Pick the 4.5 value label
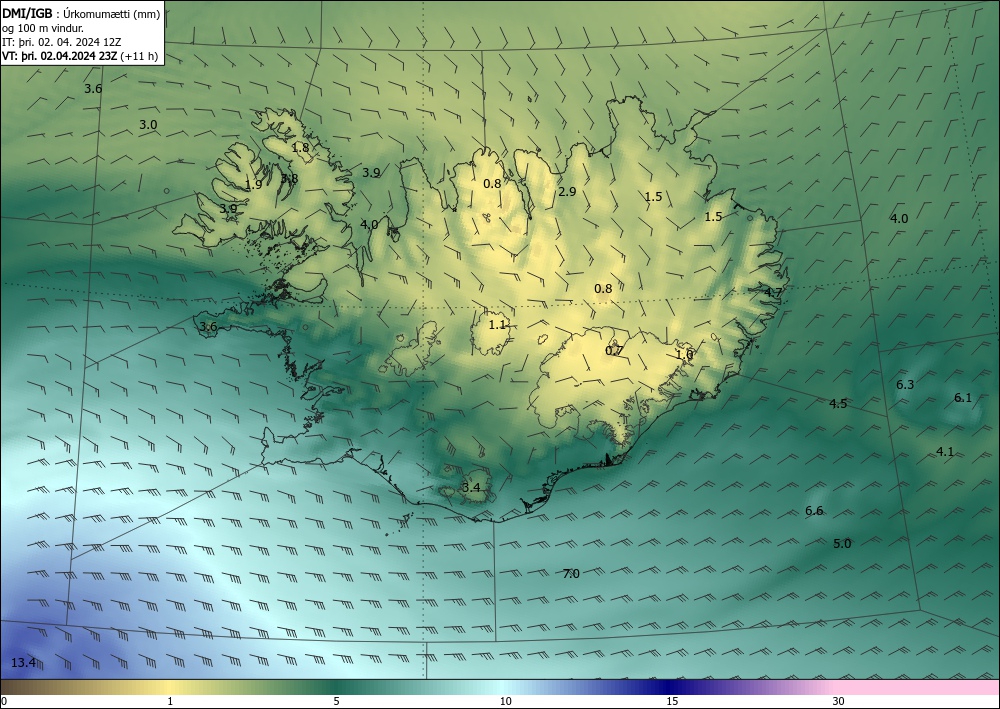 [838, 404]
